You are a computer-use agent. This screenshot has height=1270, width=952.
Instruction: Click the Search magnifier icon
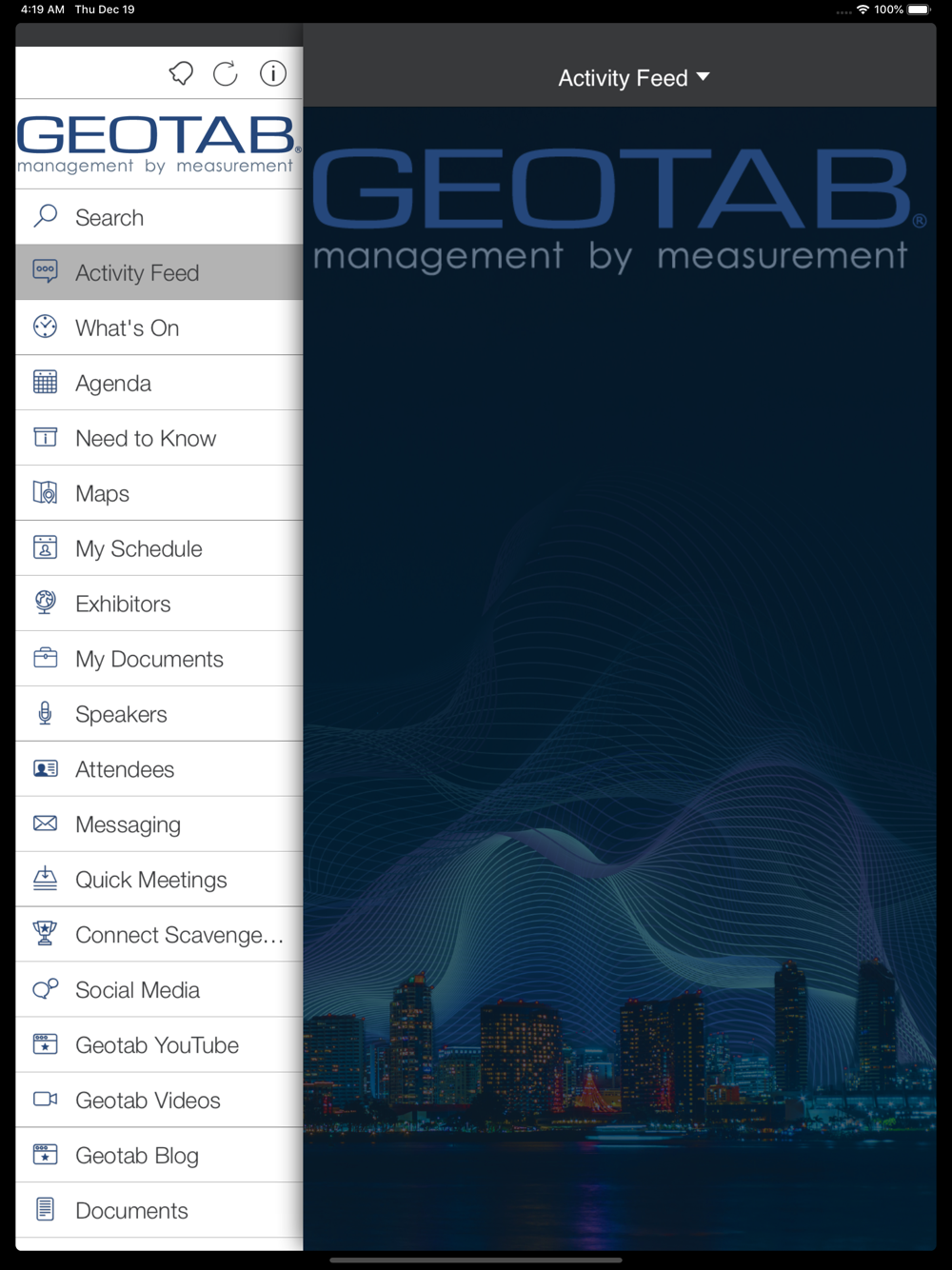(x=45, y=216)
